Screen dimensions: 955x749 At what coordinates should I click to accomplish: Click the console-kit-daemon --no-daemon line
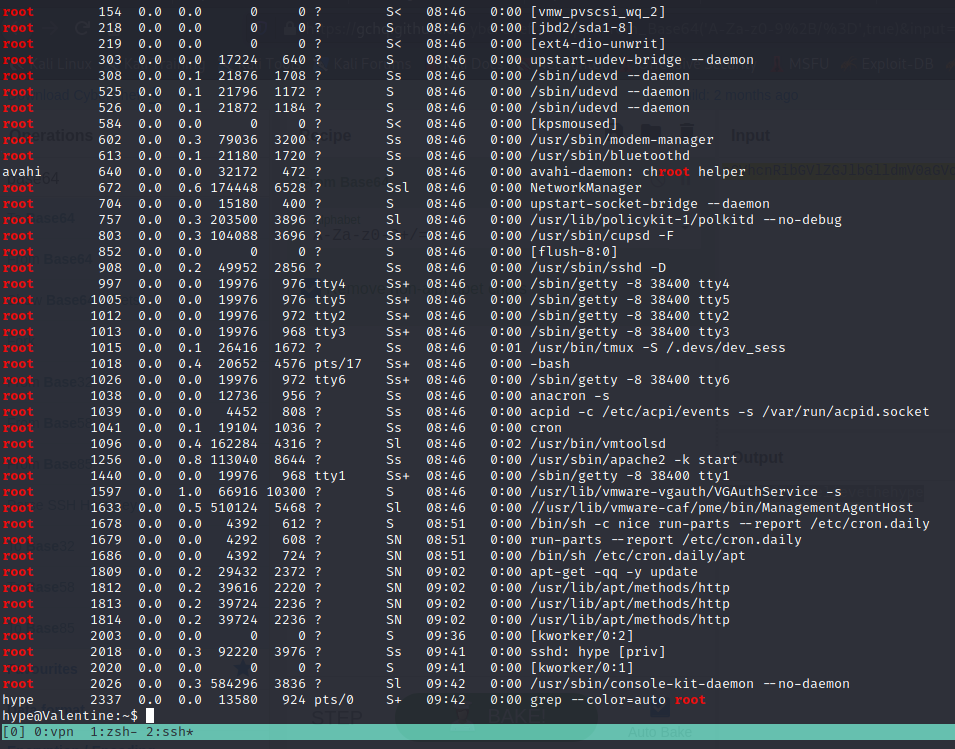tap(689, 684)
